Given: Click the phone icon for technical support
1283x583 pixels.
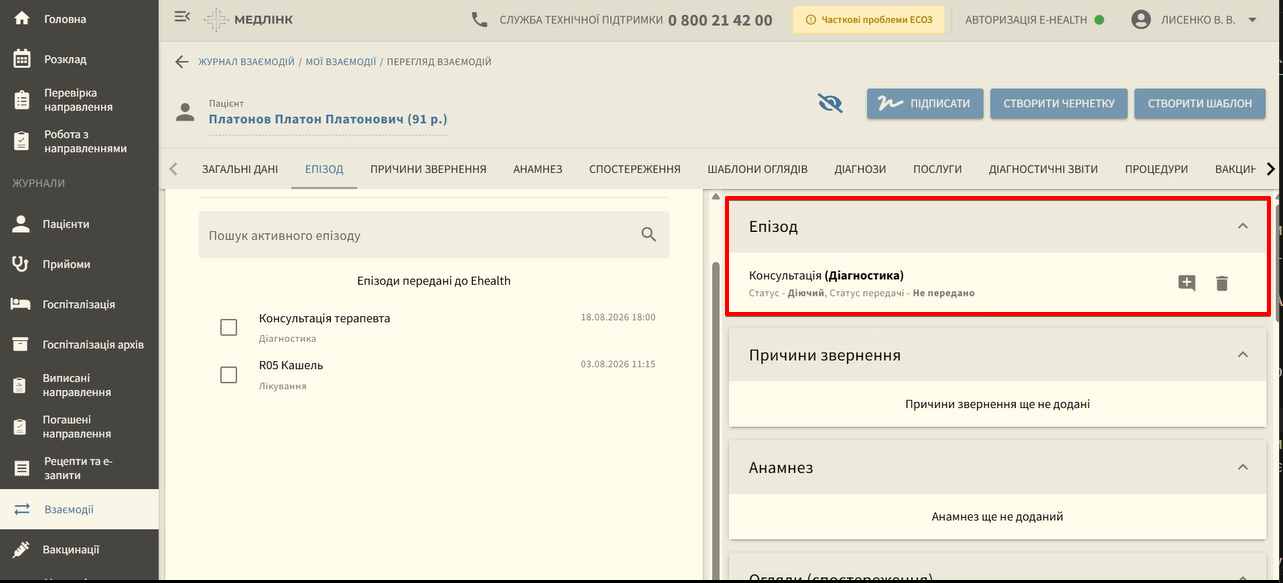Looking at the screenshot, I should (x=480, y=19).
